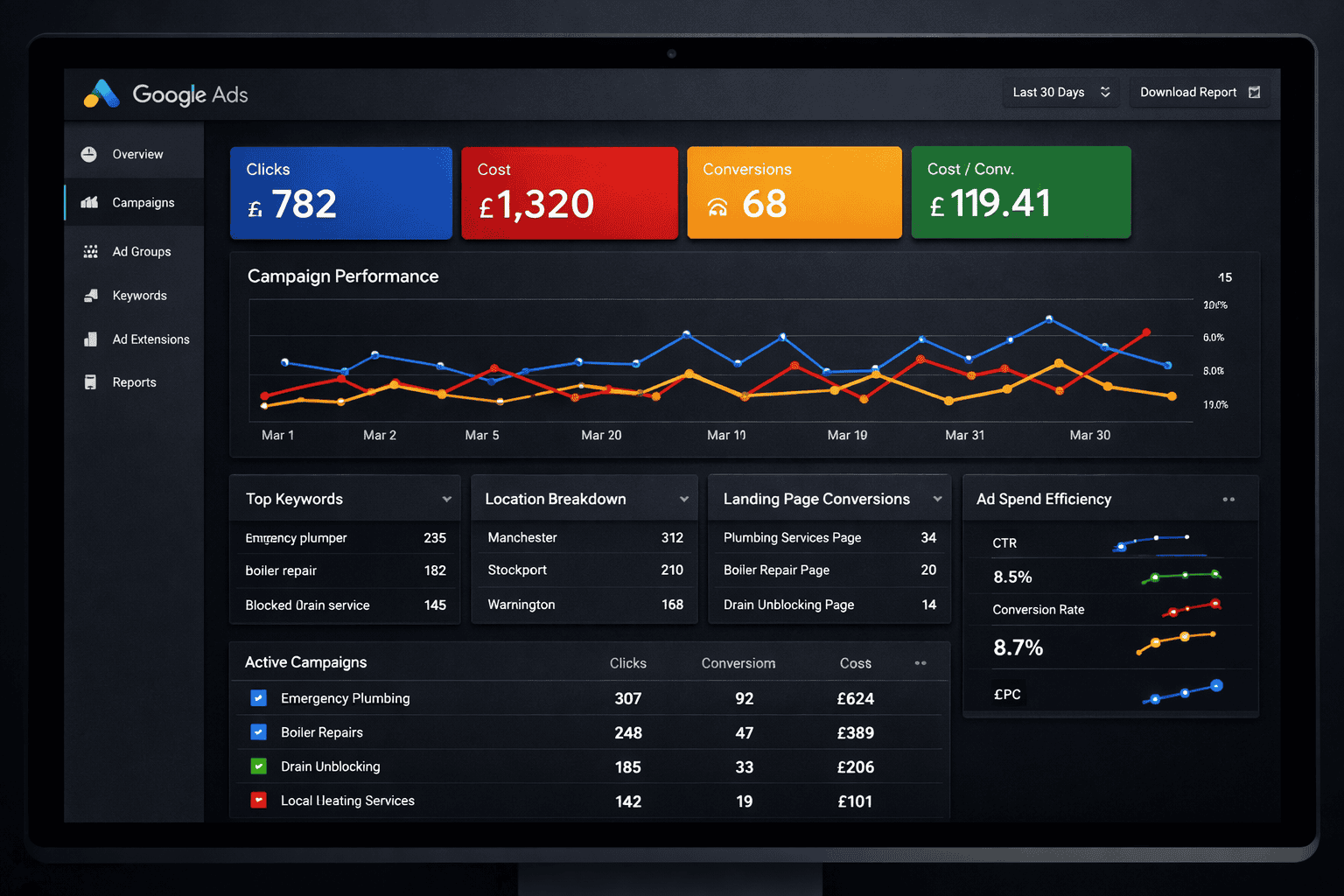Toggle the Local Heating Services checkbox

click(258, 800)
